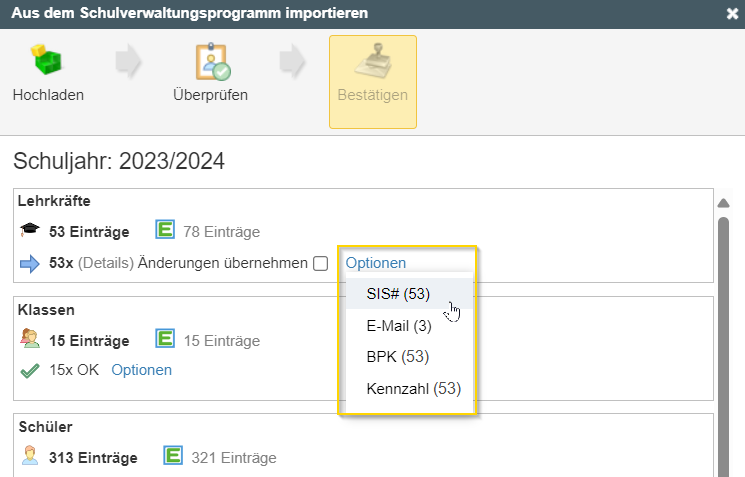Click the blue arrow next to 53x

pyautogui.click(x=29, y=264)
